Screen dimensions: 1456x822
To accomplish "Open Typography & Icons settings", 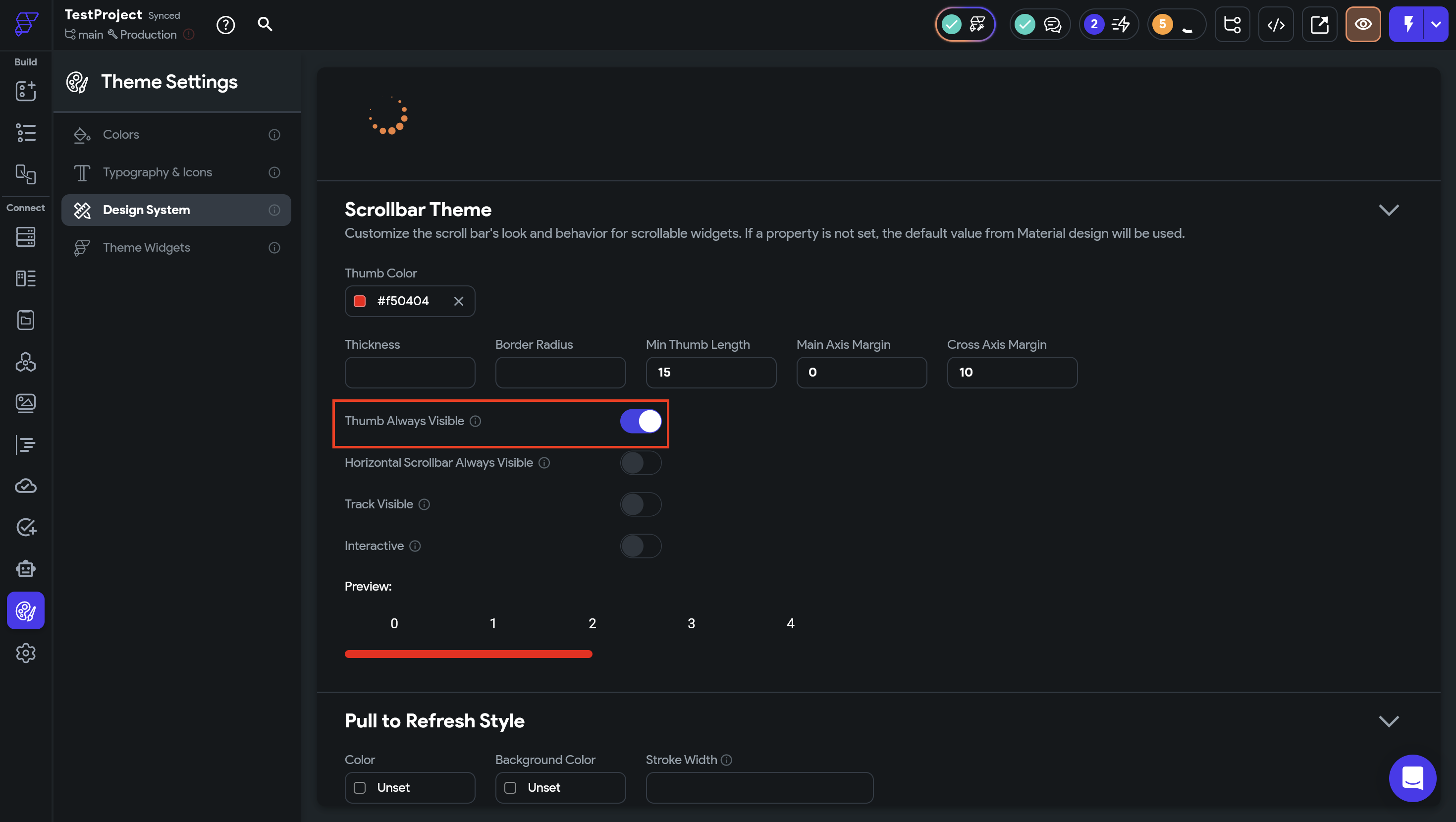I will click(x=157, y=172).
